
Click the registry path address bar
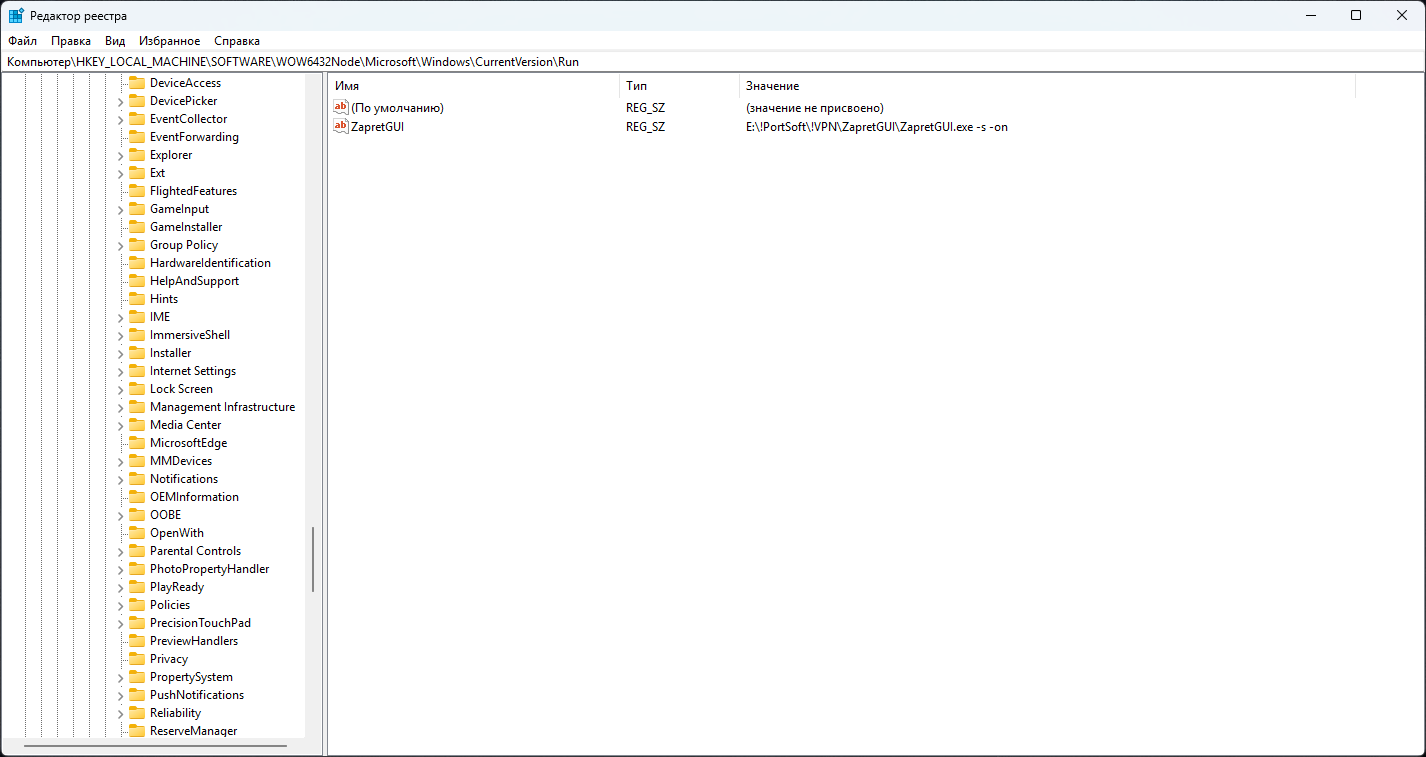700,62
